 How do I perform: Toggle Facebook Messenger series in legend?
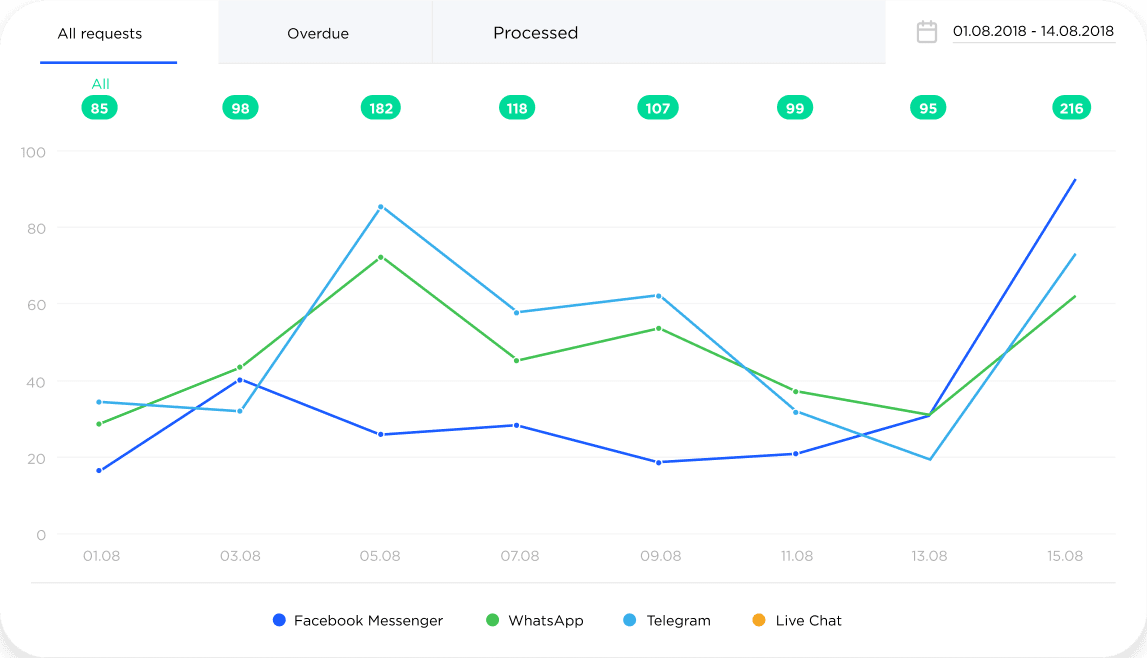pyautogui.click(x=367, y=620)
